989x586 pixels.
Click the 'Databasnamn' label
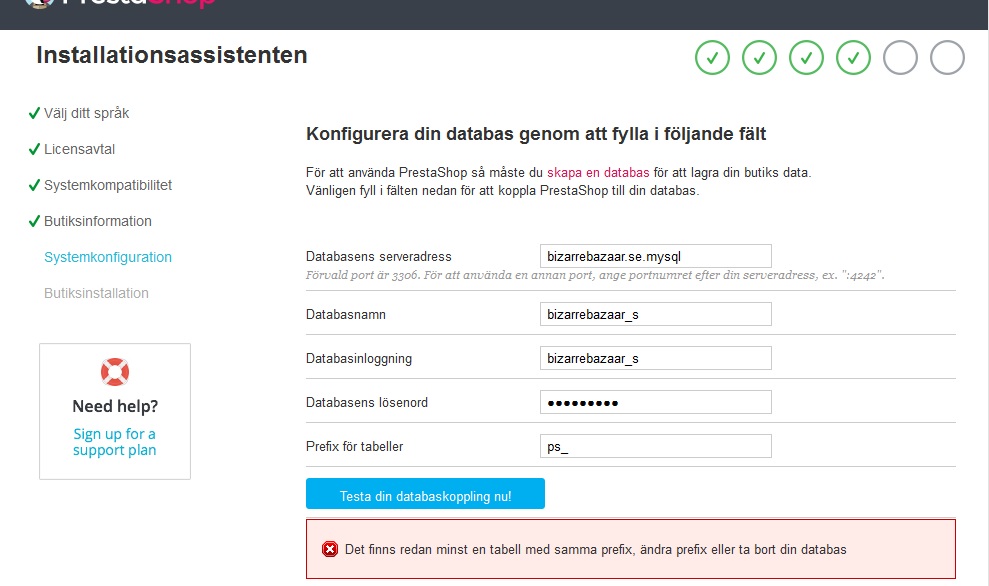[346, 315]
